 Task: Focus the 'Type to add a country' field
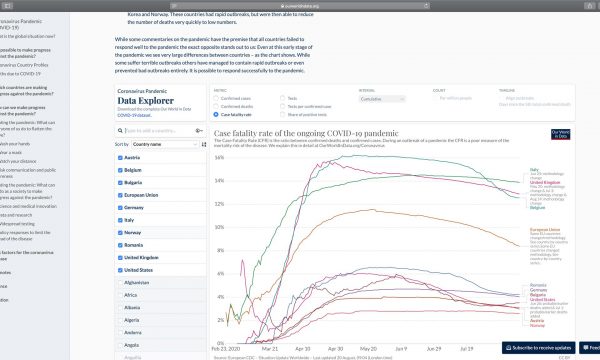159,130
